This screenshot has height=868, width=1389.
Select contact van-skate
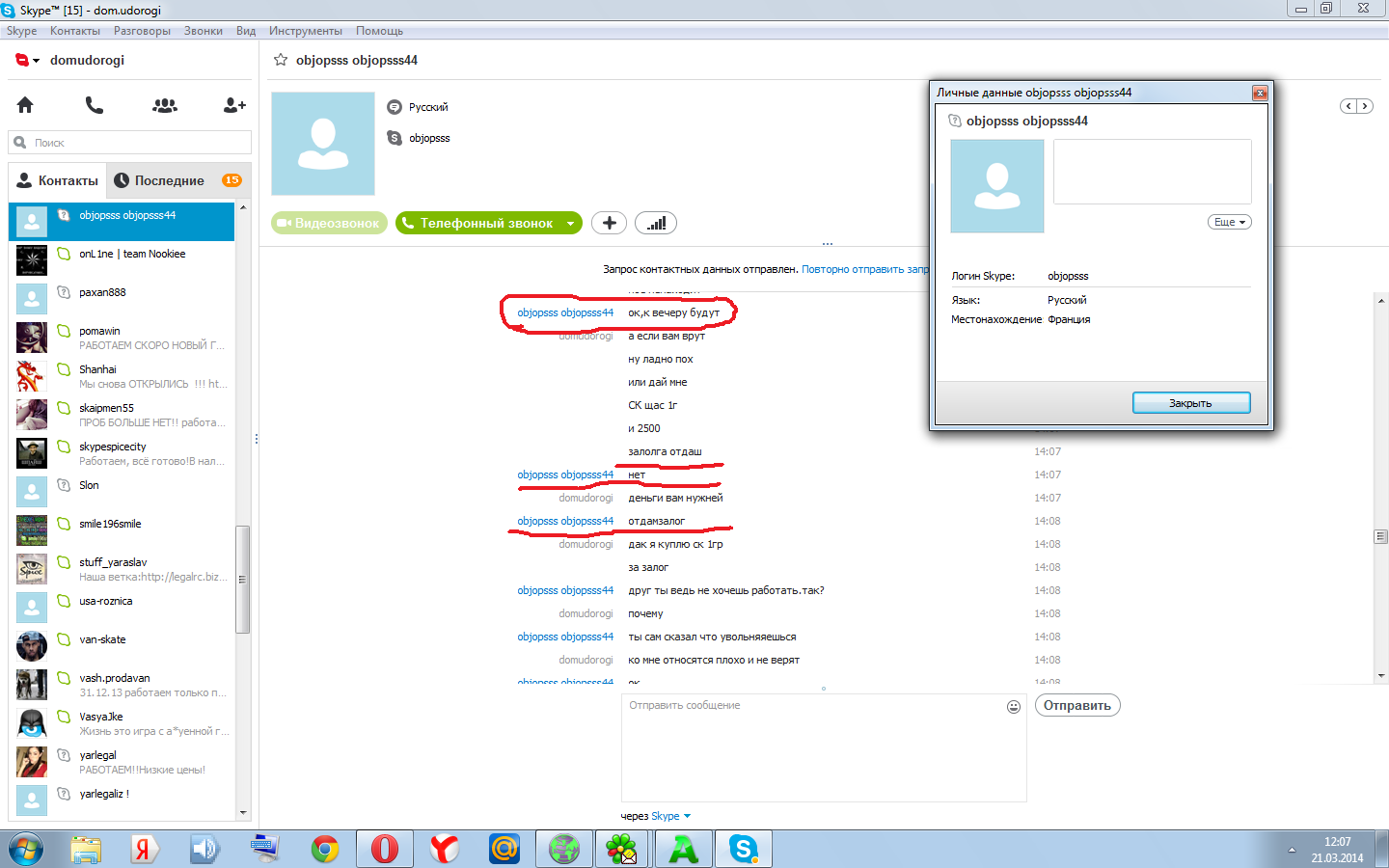[122, 646]
